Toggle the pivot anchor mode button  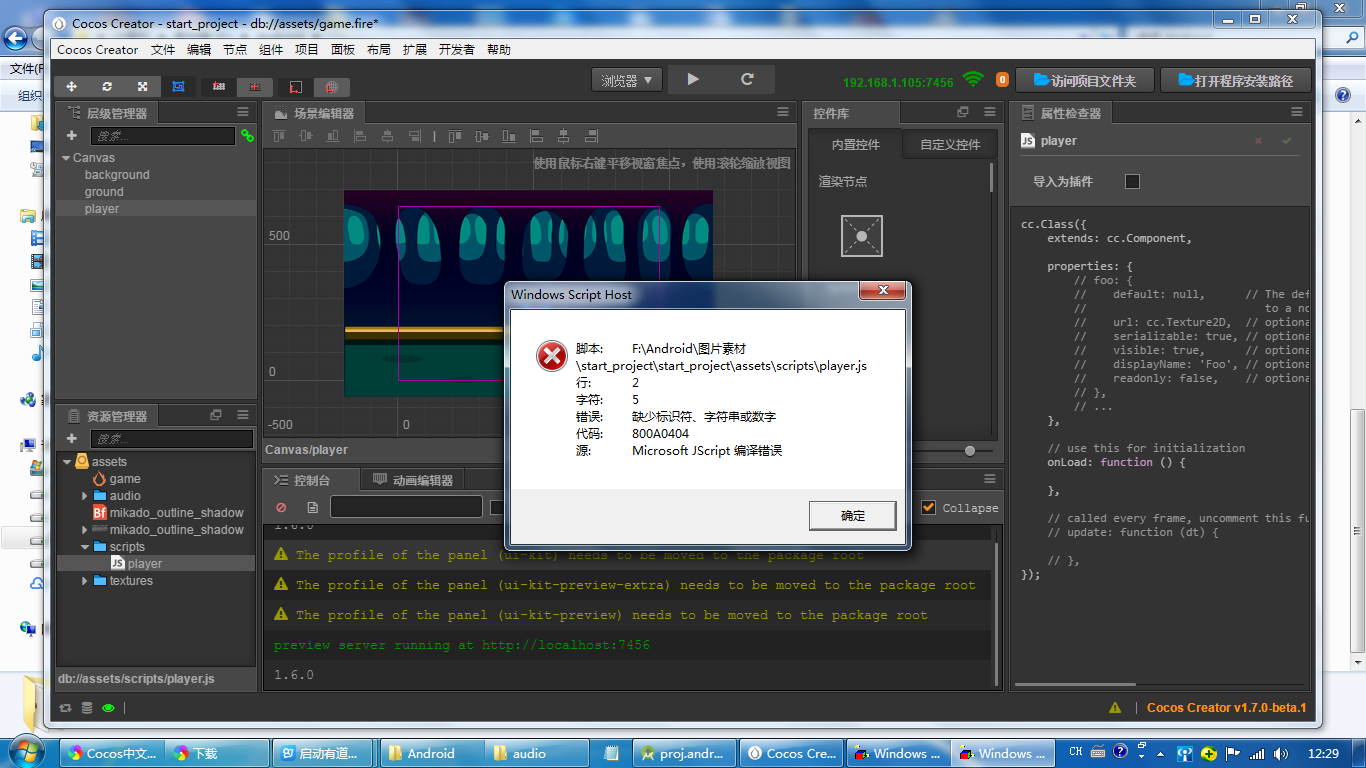tap(219, 87)
